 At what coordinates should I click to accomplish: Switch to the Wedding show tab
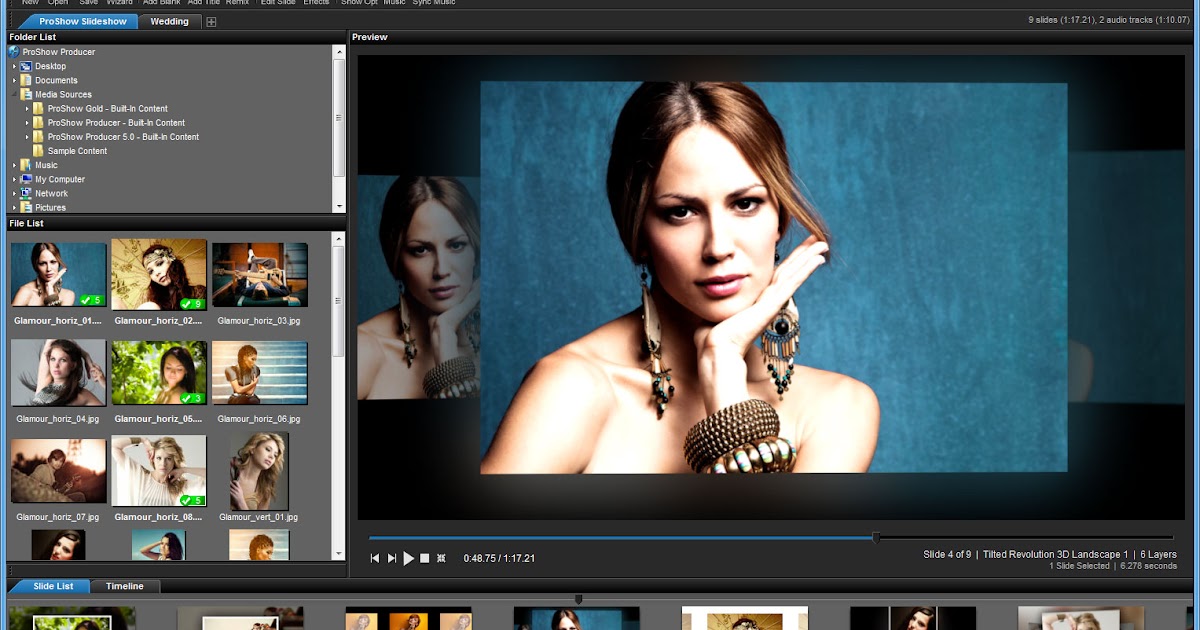coord(170,21)
